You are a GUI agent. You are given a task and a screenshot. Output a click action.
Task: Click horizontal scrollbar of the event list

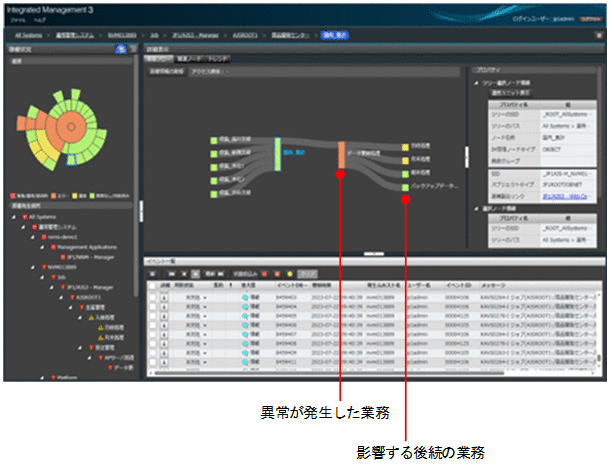(x=329, y=374)
